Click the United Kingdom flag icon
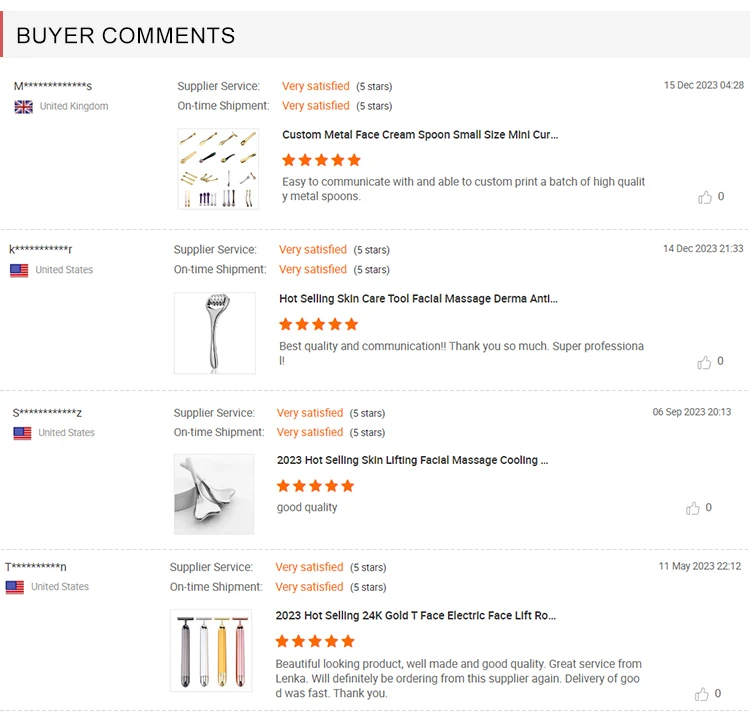This screenshot has width=750, height=719. [24, 107]
